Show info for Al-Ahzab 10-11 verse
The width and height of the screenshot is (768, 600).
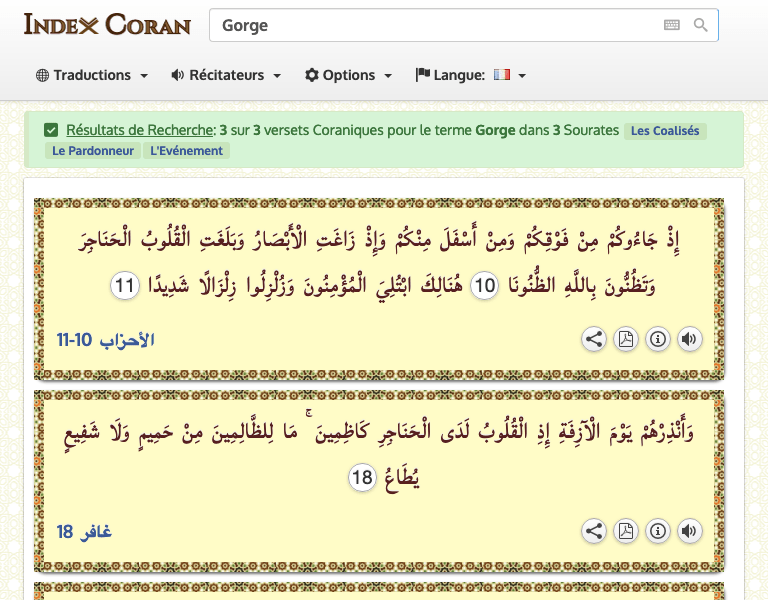pos(657,339)
